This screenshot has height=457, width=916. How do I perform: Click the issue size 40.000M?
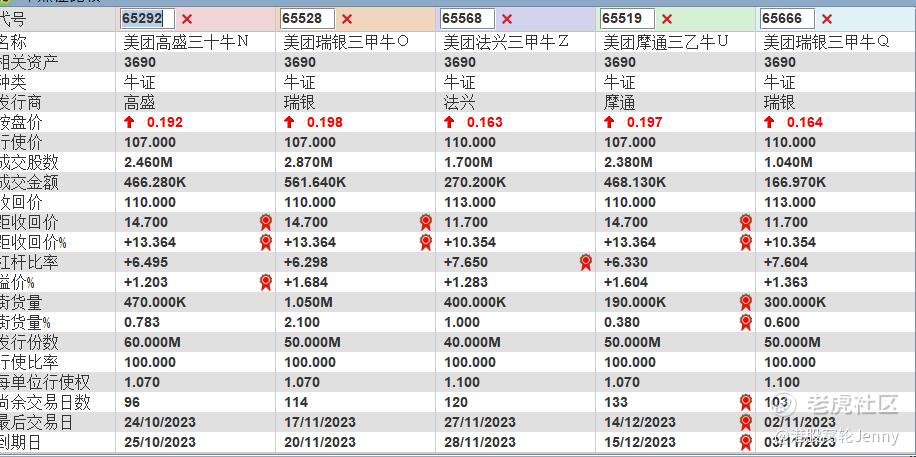(473, 342)
